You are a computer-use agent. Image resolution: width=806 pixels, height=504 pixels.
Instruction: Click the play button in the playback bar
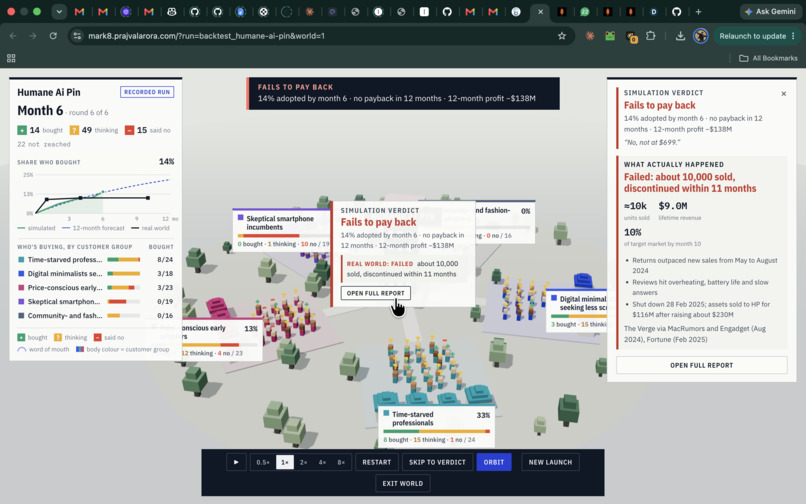pos(236,462)
